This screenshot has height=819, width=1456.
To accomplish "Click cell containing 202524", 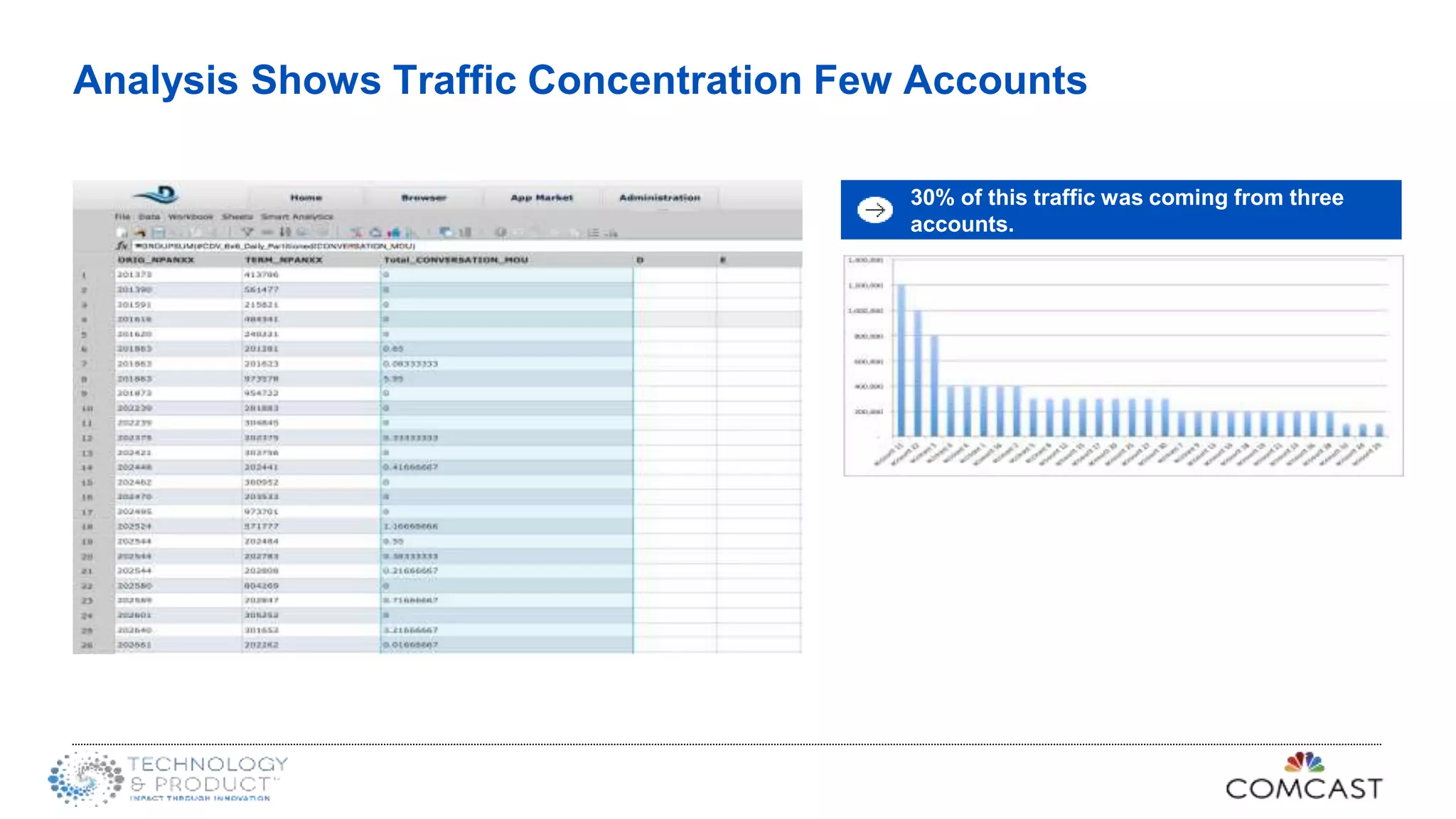I will (178, 527).
